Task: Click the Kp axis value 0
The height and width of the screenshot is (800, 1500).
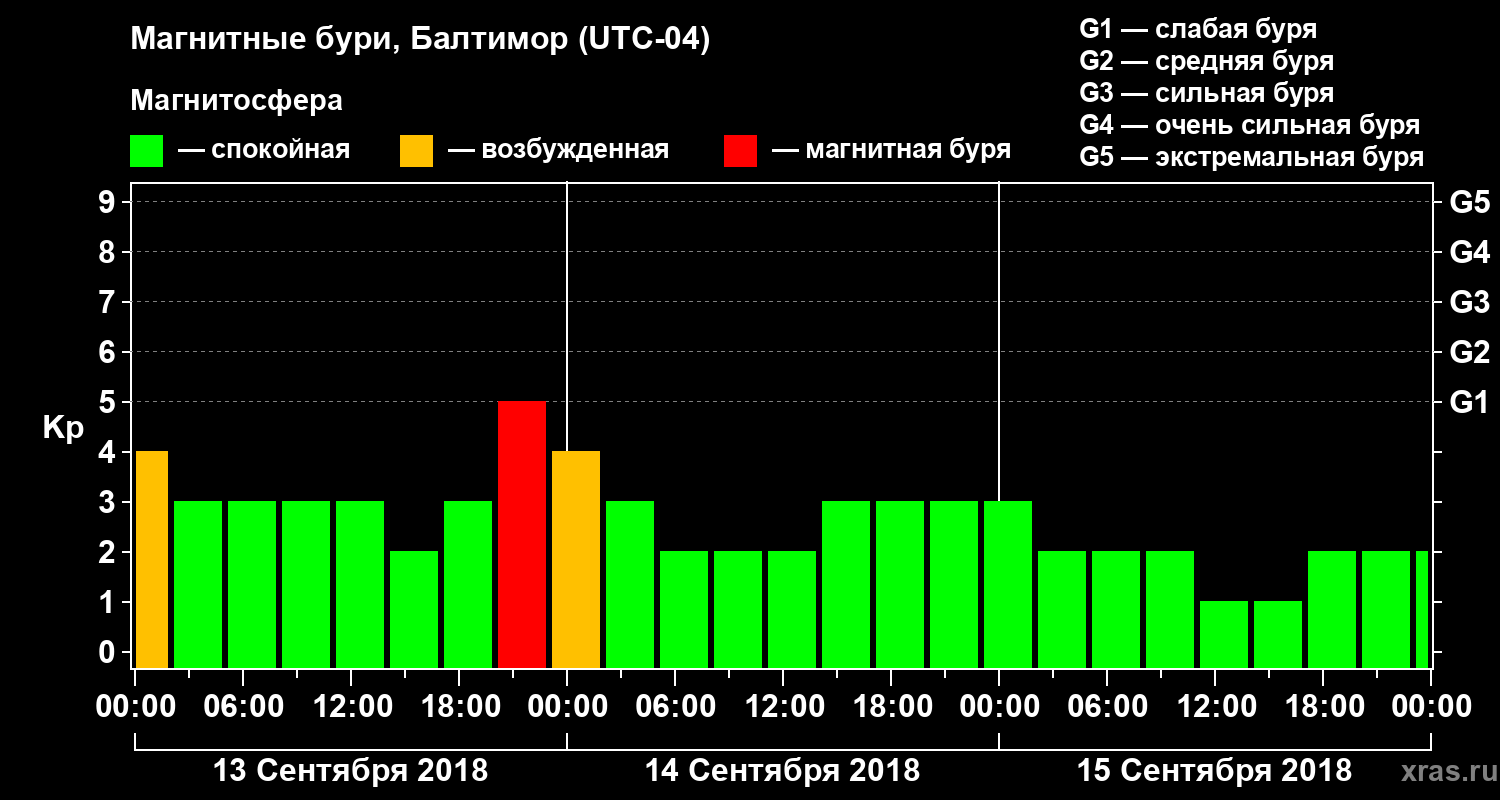Action: pyautogui.click(x=109, y=652)
